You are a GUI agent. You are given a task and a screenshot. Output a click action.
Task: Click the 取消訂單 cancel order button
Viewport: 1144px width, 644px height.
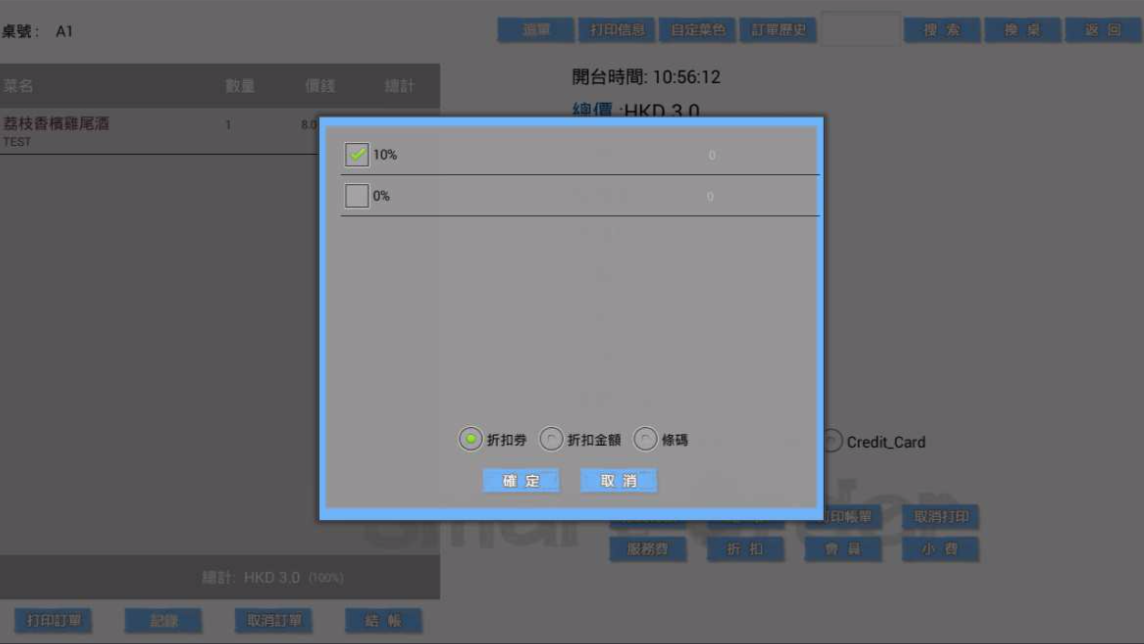click(x=274, y=621)
